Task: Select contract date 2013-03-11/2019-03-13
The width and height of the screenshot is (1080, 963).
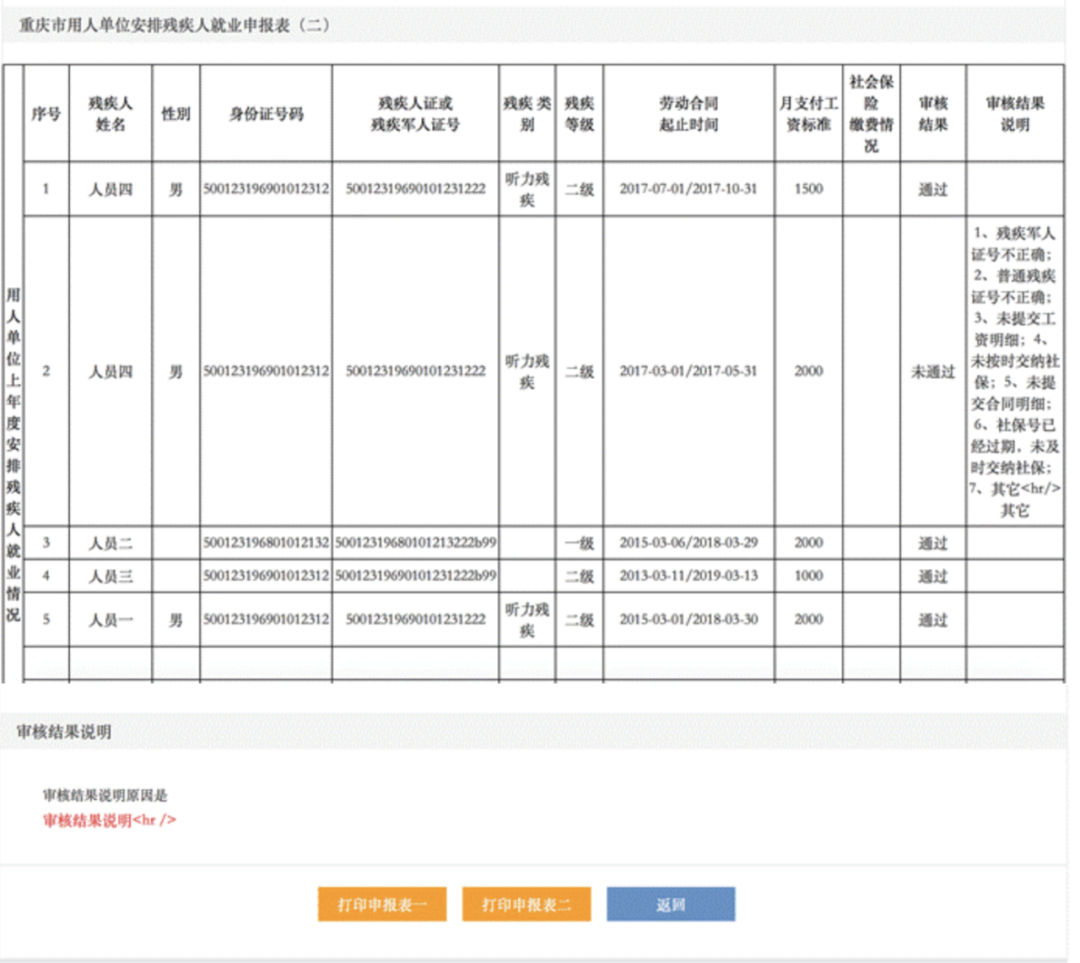Action: 688,576
